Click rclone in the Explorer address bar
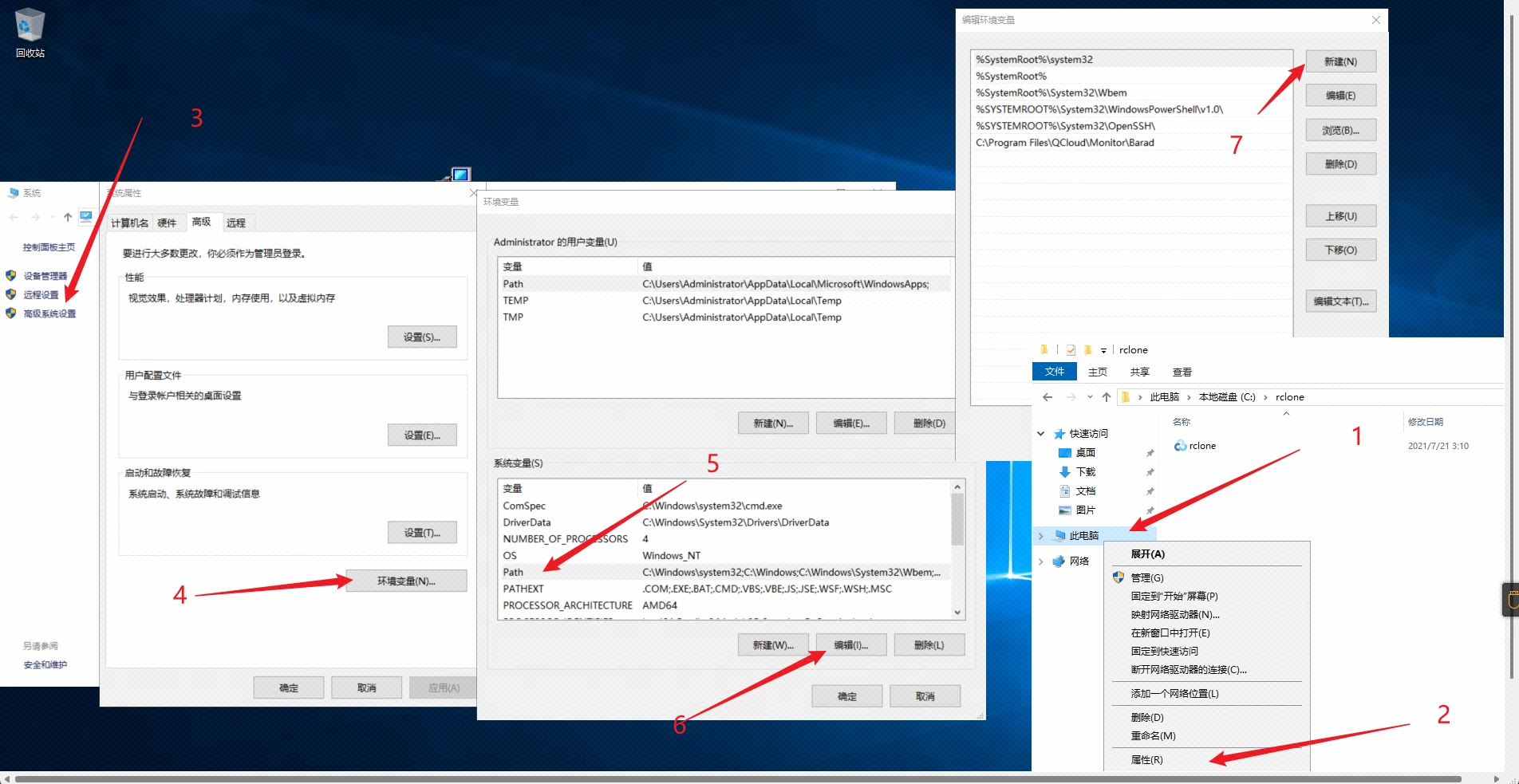The width and height of the screenshot is (1519, 784). pyautogui.click(x=1289, y=397)
